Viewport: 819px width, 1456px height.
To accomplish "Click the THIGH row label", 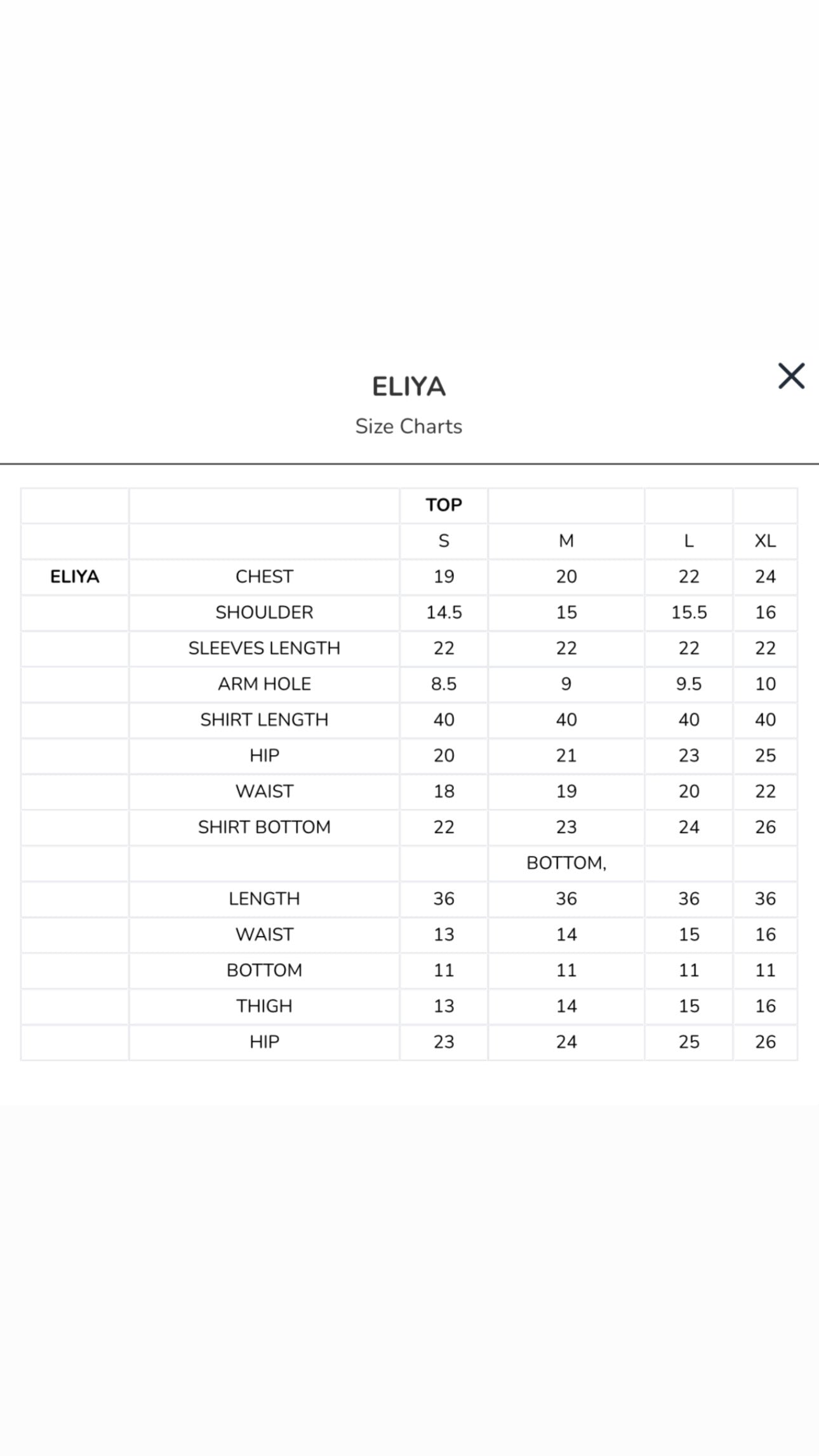I will [x=264, y=1006].
